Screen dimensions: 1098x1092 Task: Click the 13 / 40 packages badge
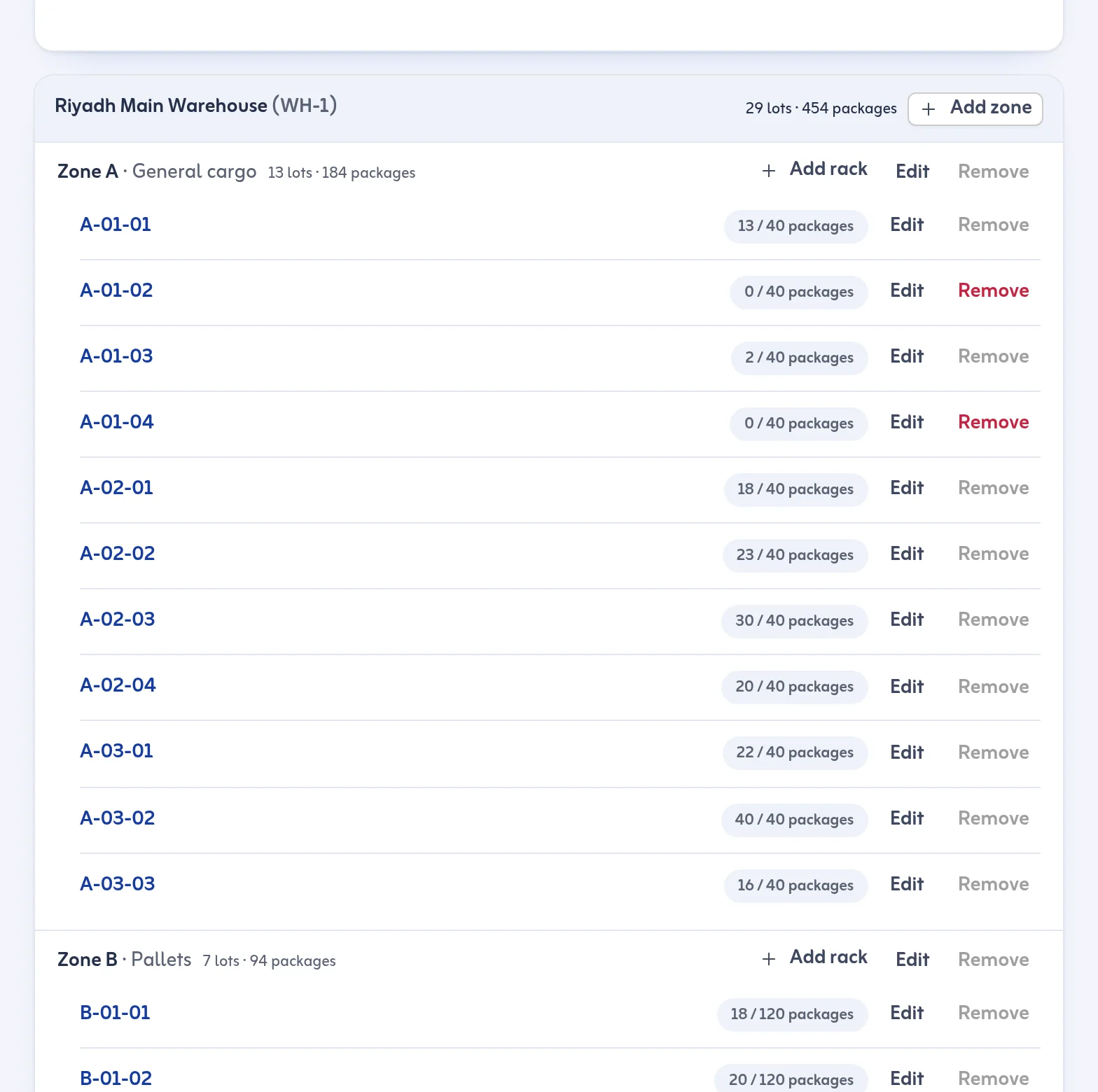(x=795, y=226)
